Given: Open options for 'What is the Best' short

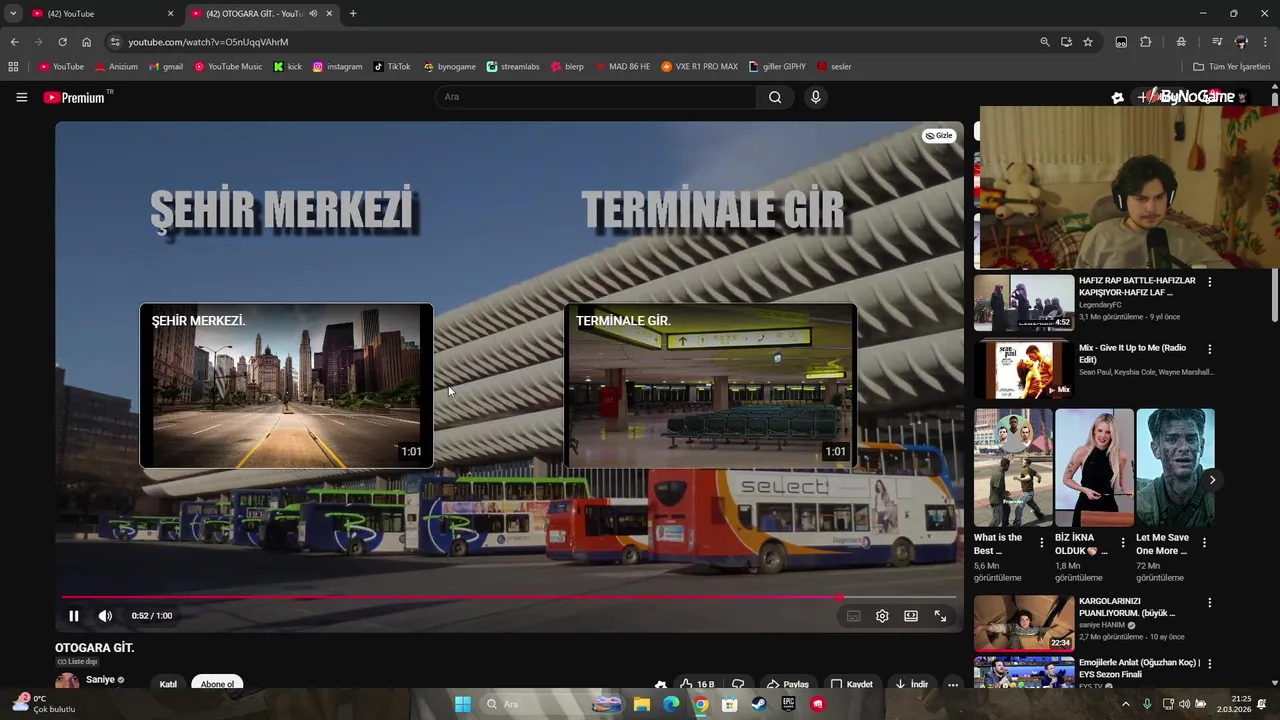Looking at the screenshot, I should pyautogui.click(x=1041, y=543).
